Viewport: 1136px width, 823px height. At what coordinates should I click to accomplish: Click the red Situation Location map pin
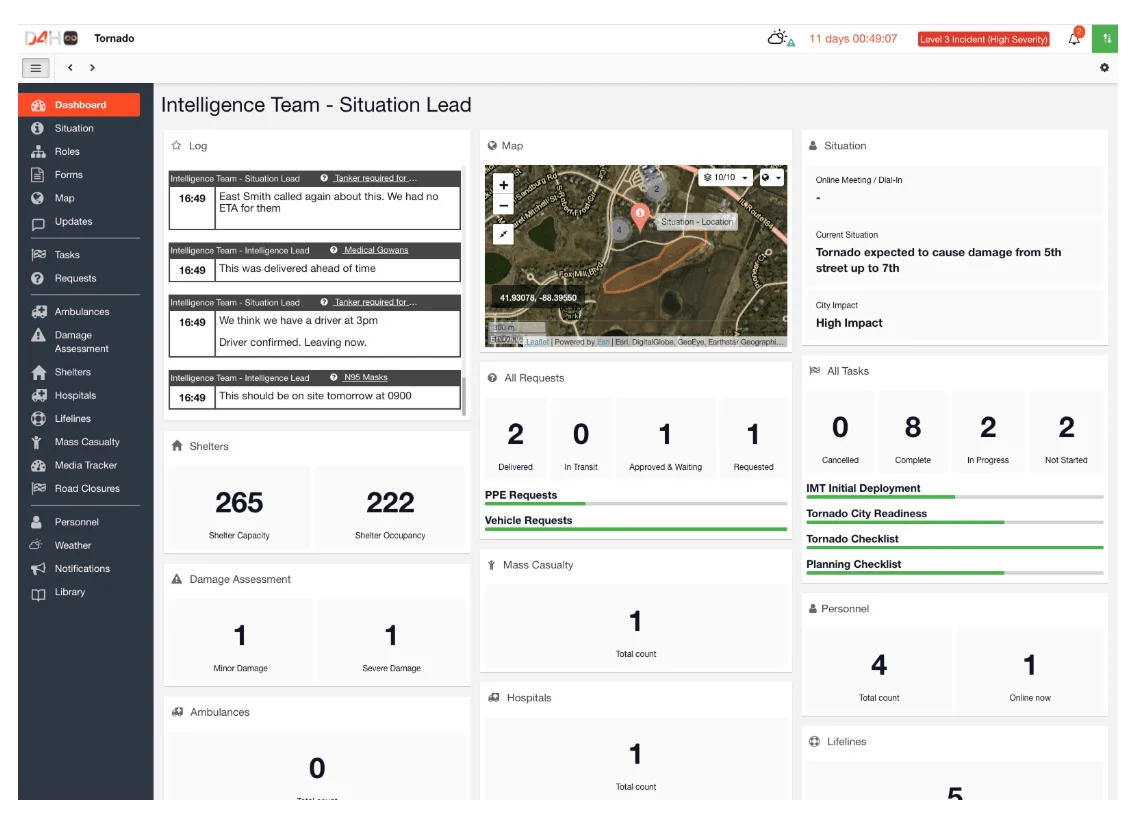[x=640, y=215]
